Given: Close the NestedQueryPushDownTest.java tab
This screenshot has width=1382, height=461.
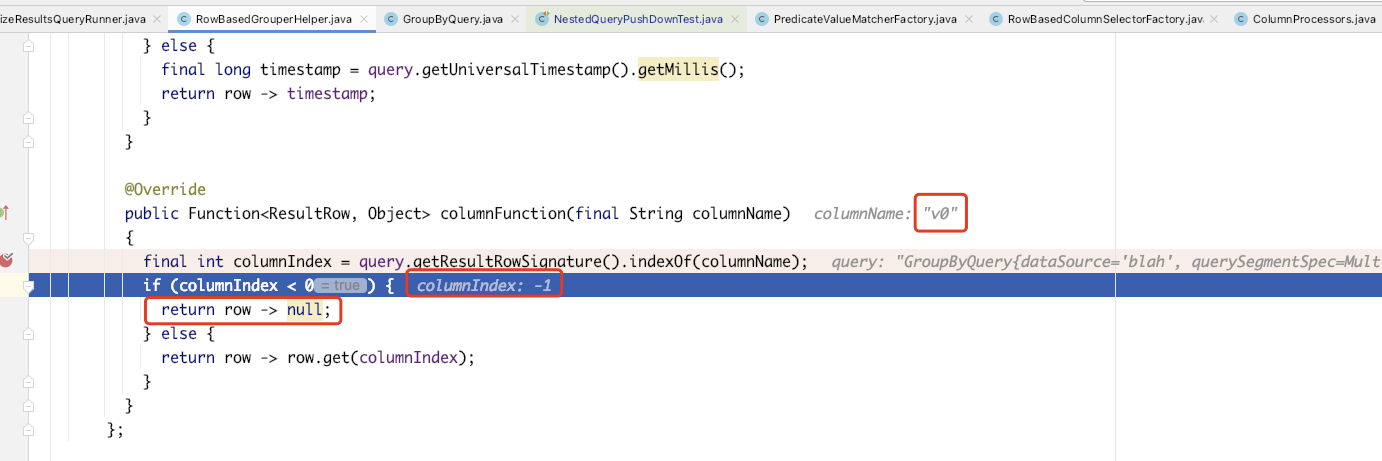Looking at the screenshot, I should [x=734, y=19].
